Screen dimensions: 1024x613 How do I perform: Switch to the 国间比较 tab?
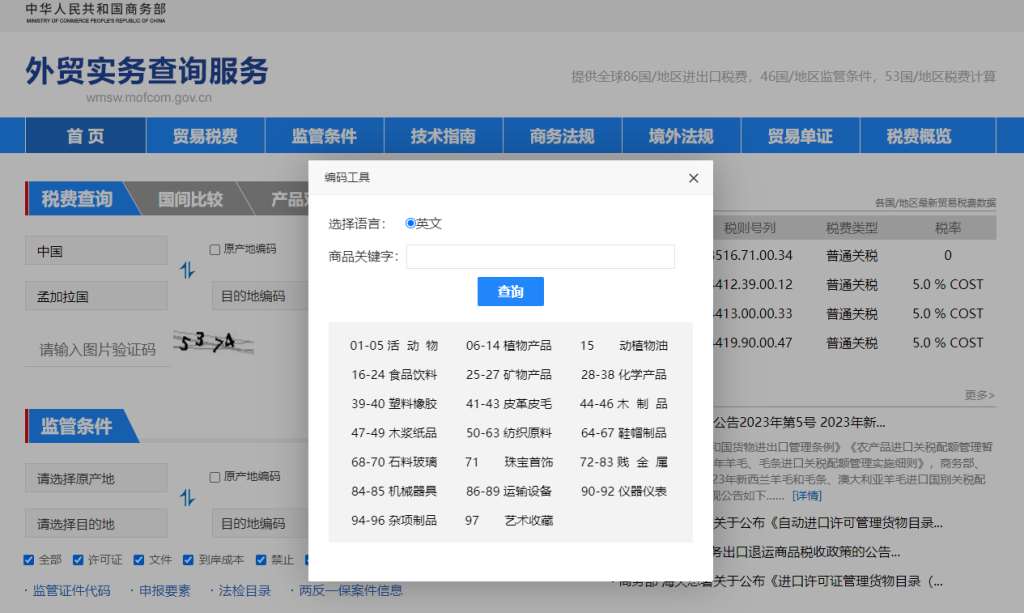pyautogui.click(x=190, y=199)
